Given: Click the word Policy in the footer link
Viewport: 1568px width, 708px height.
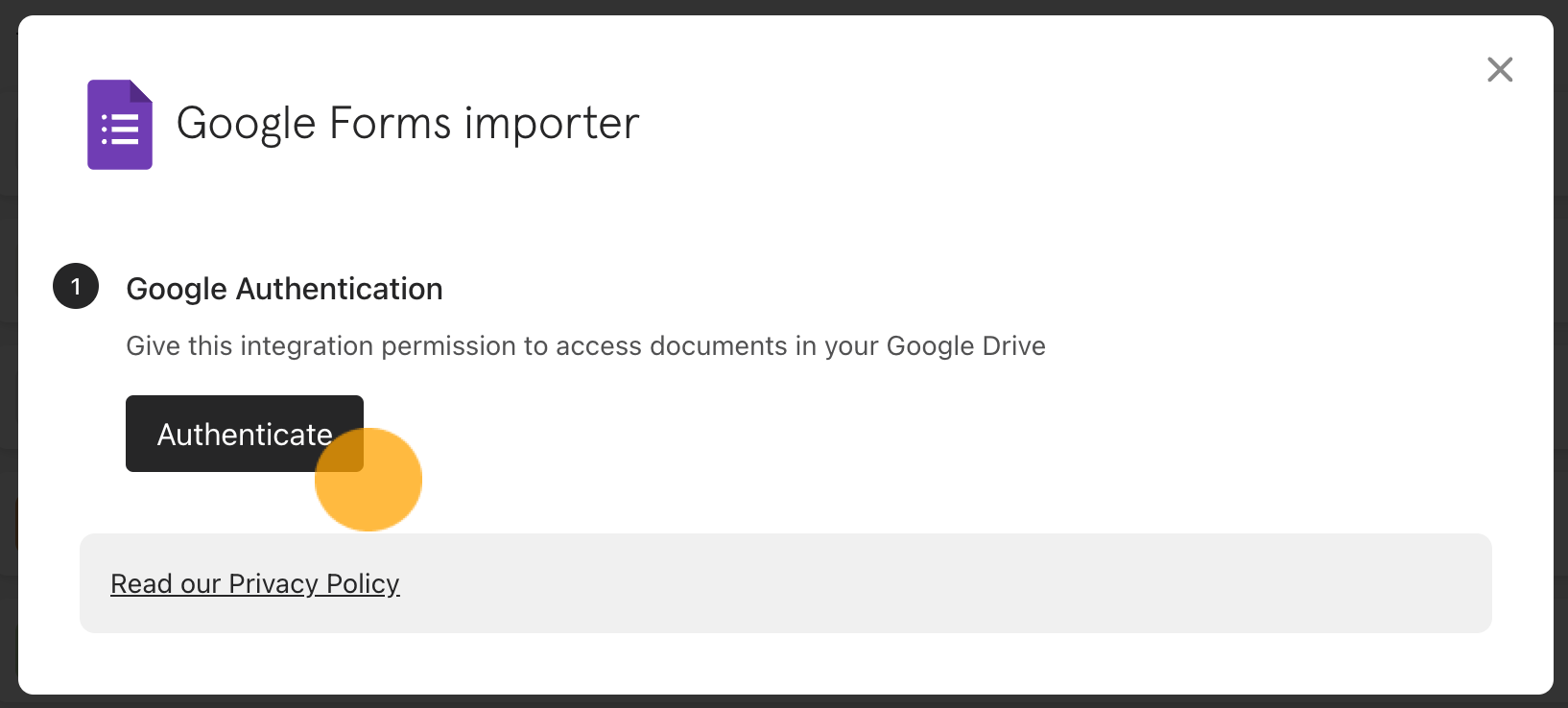Looking at the screenshot, I should pos(363,583).
